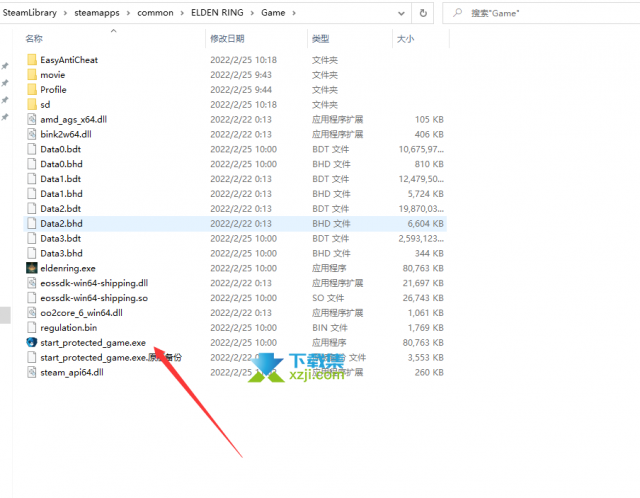
Task: Click the eldenring.exe application icon
Action: (32, 268)
